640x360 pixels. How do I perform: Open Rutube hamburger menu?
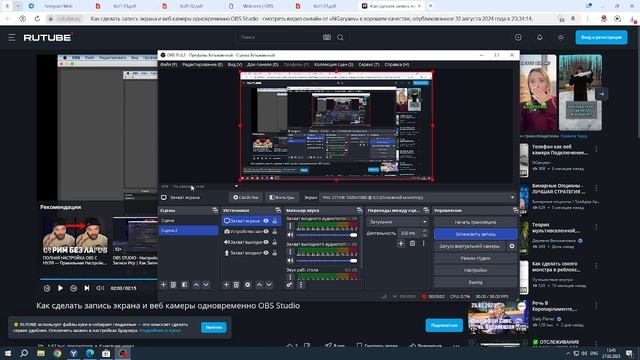point(11,37)
